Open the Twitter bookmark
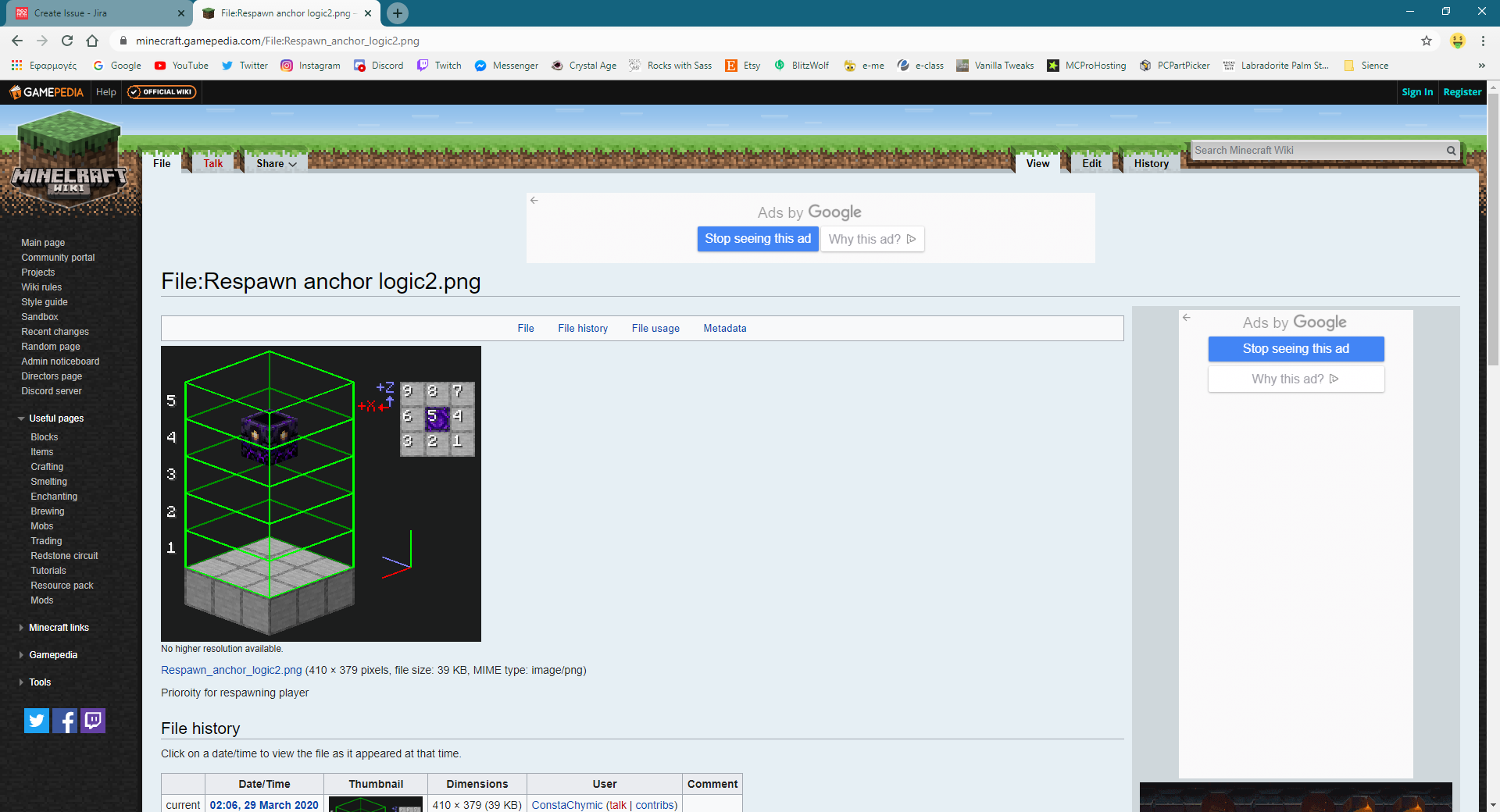 (245, 66)
